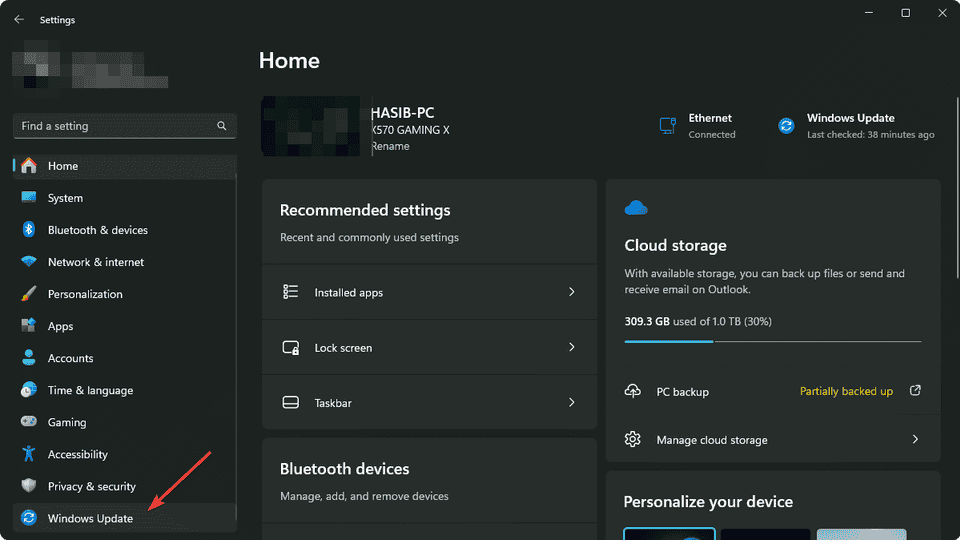The image size is (960, 540).
Task: Click the cloud storage usage bar
Action: coord(773,341)
